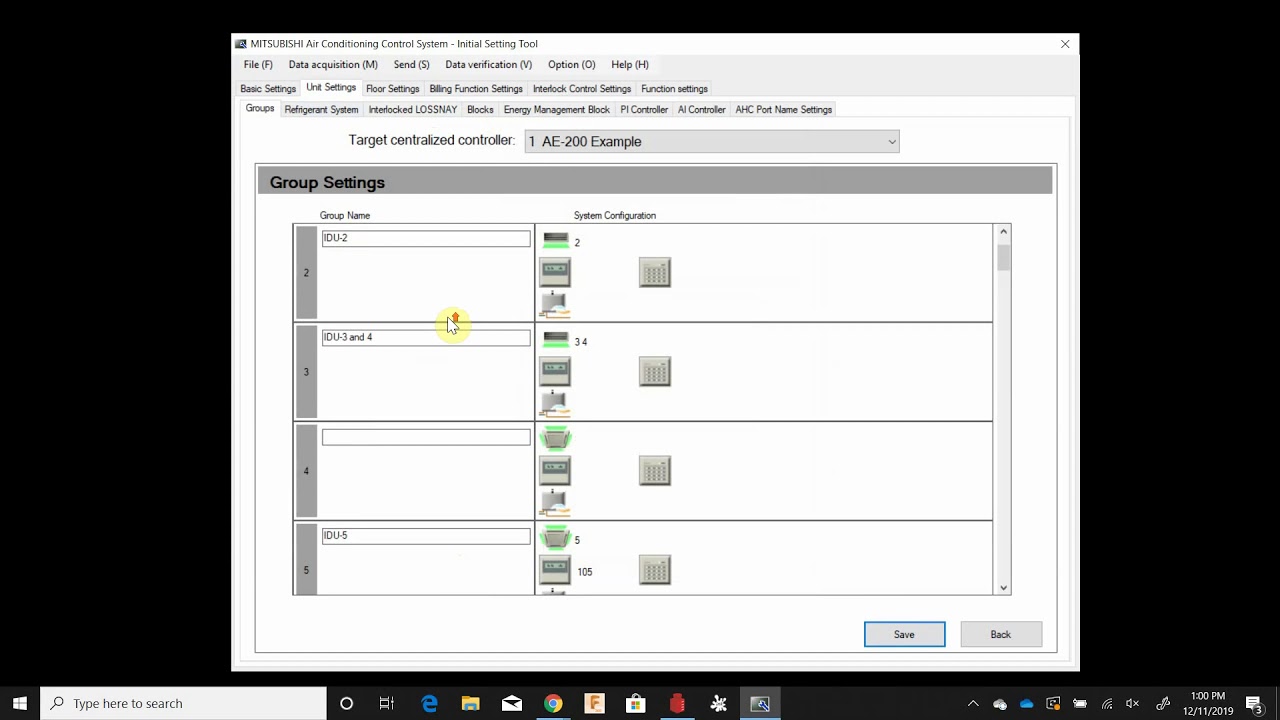This screenshot has height=720, width=1280.
Task: Open the Target centralized controller dropdown
Action: [712, 141]
